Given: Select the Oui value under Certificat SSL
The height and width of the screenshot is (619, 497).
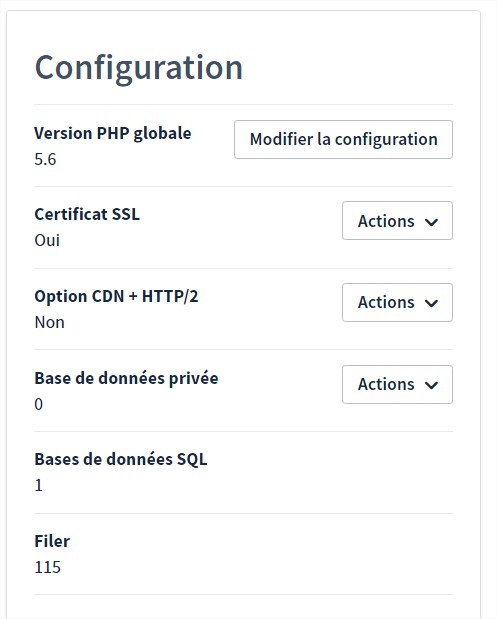Looking at the screenshot, I should click(47, 240).
